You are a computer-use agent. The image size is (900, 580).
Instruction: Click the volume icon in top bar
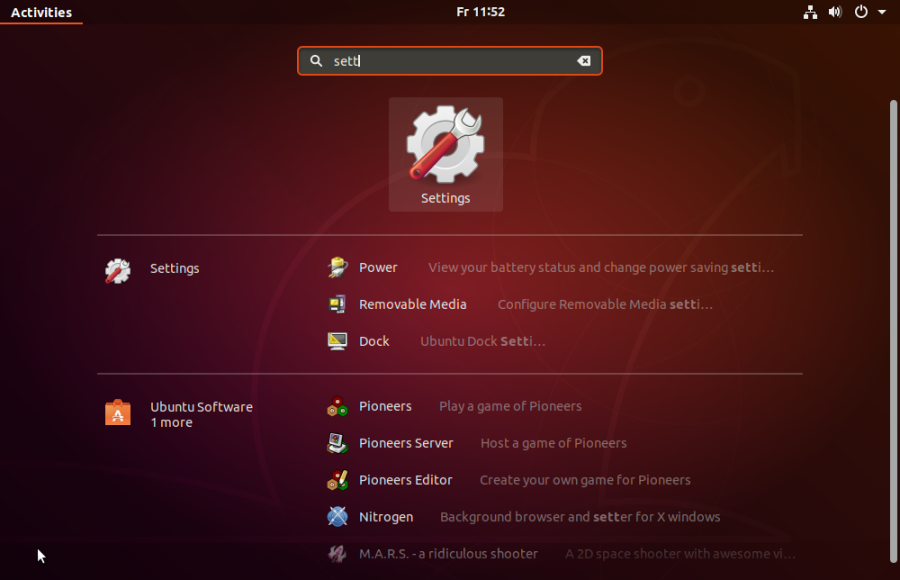pyautogui.click(x=835, y=12)
